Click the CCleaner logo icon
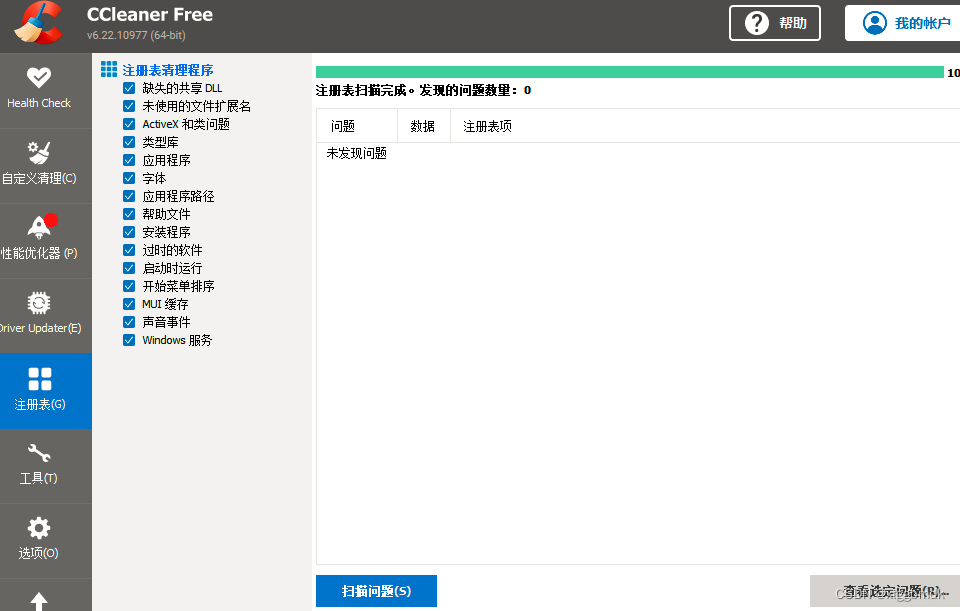Screen dimensions: 960x611 39,24
